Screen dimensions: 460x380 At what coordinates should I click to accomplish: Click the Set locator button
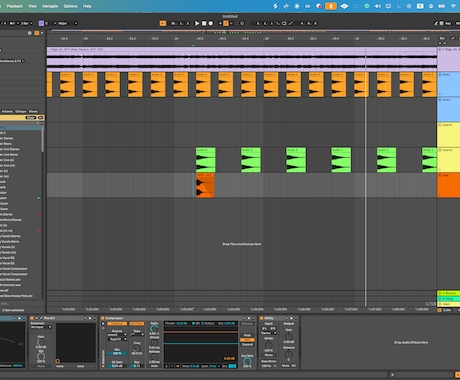442,38
